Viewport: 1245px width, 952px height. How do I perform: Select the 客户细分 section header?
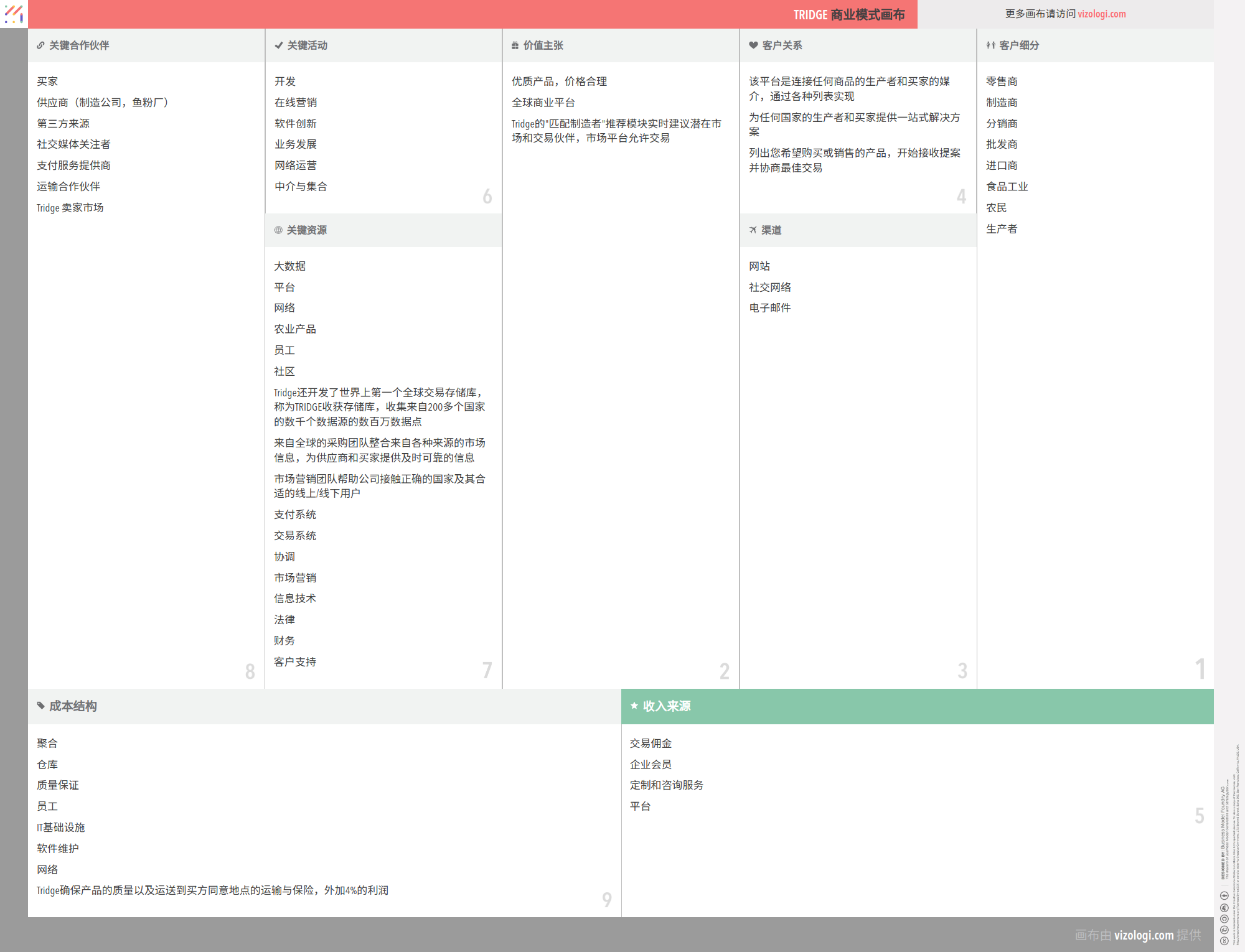[1019, 45]
